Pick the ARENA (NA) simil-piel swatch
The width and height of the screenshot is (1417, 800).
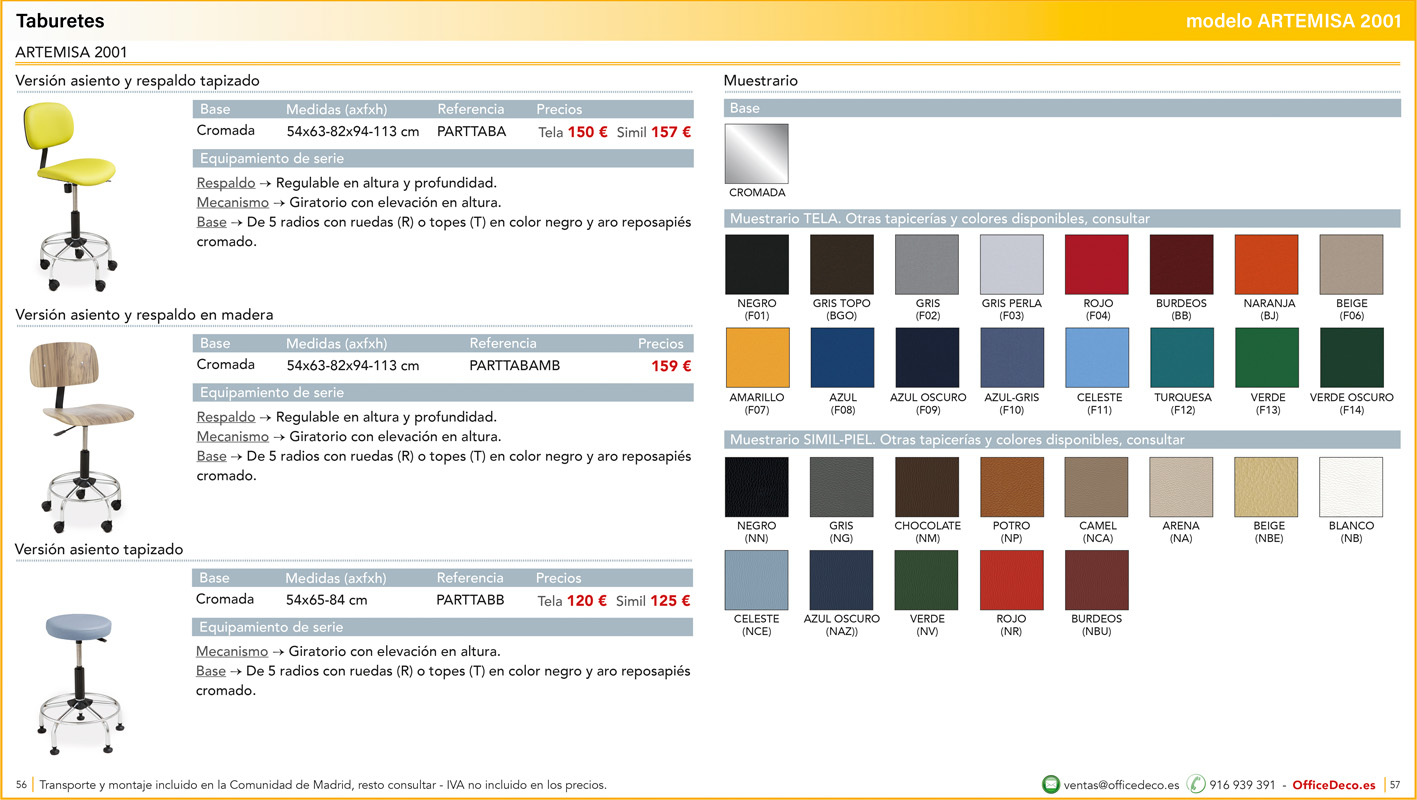point(1182,487)
